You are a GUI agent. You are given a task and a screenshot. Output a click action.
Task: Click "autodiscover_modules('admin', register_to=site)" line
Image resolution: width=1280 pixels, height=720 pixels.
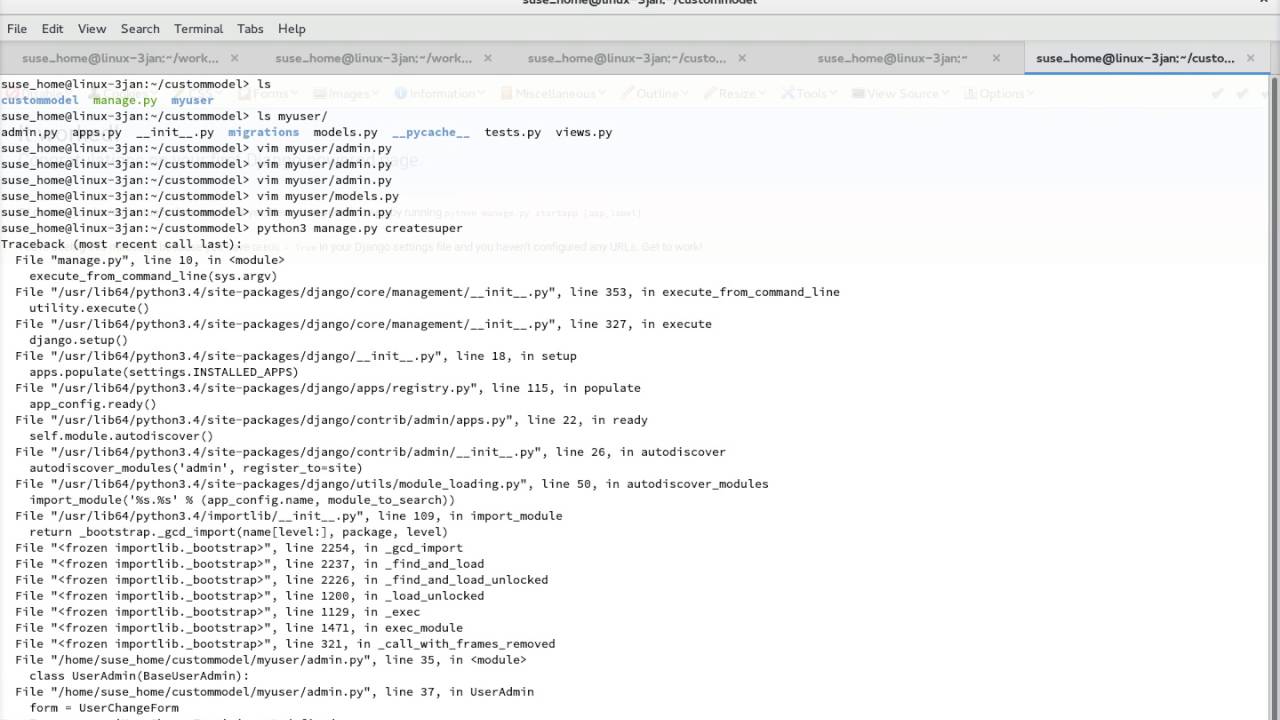pyautogui.click(x=196, y=468)
